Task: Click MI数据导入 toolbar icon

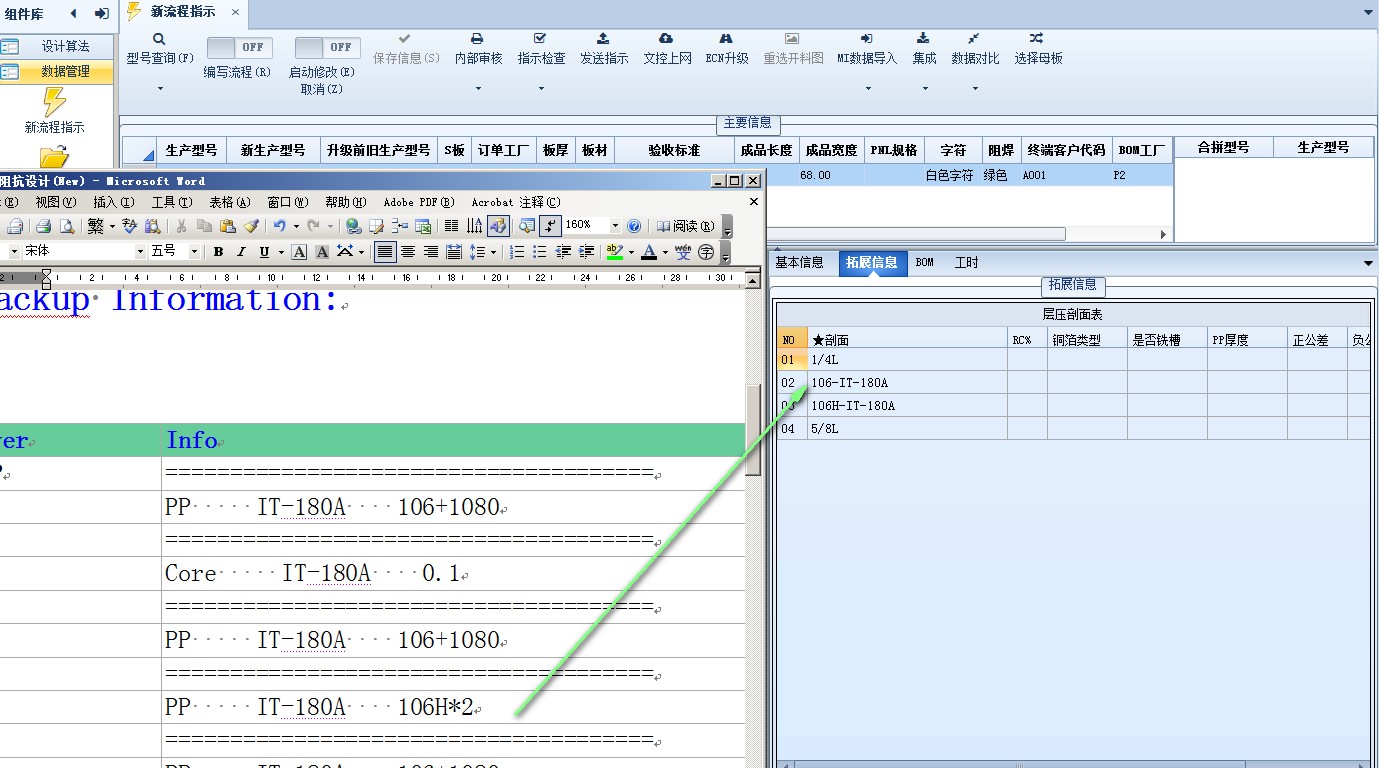Action: (x=867, y=48)
